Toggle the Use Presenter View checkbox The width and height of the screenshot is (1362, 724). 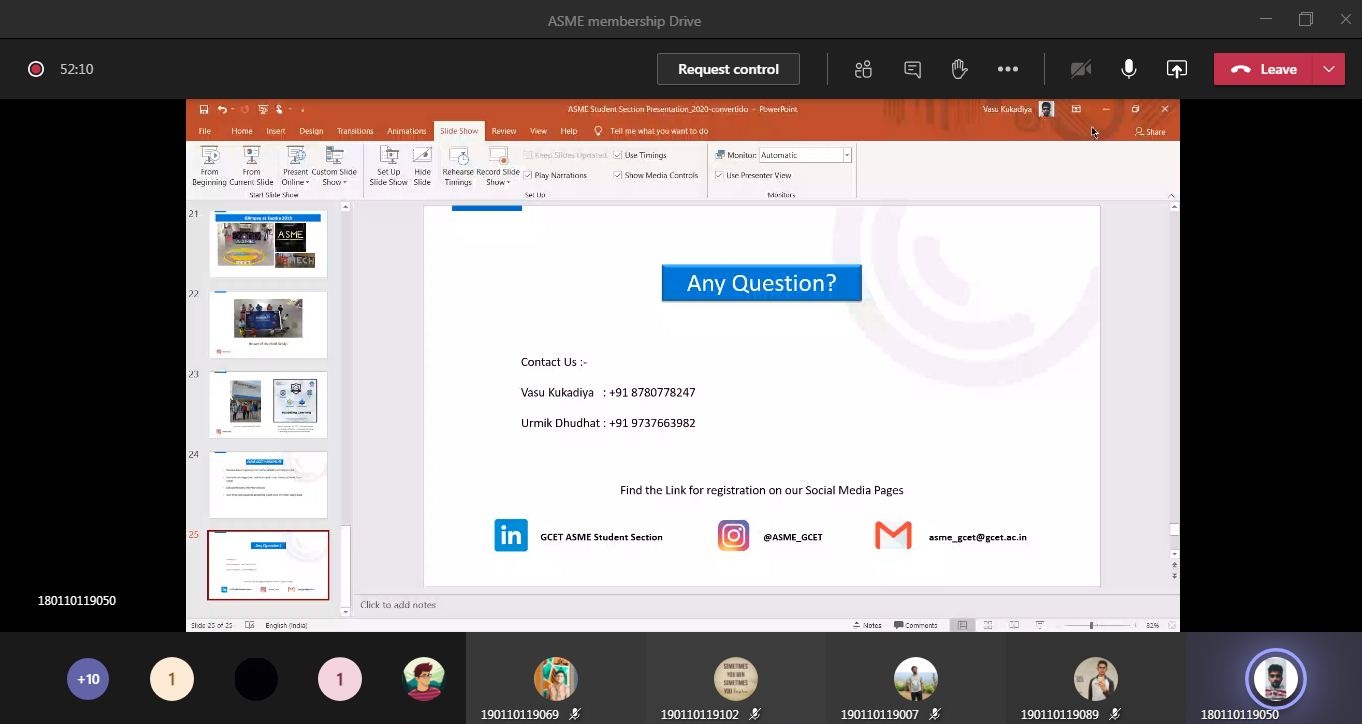coord(719,175)
